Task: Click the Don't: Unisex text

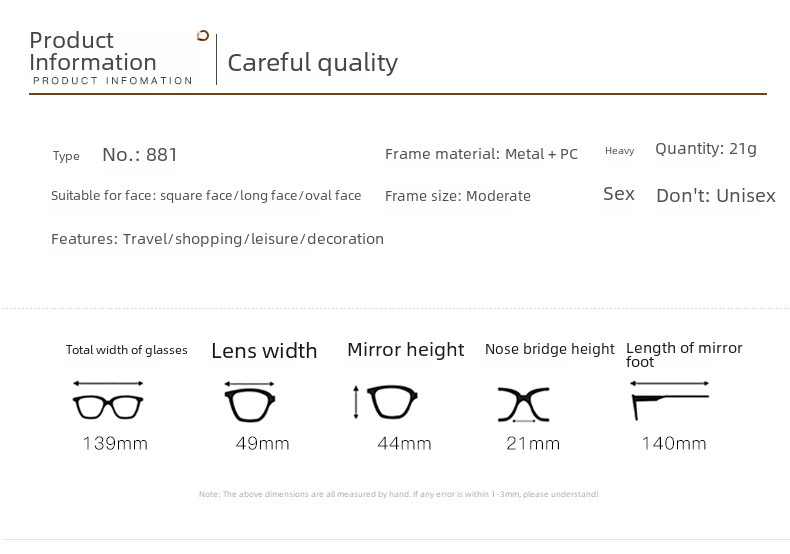Action: coord(716,196)
